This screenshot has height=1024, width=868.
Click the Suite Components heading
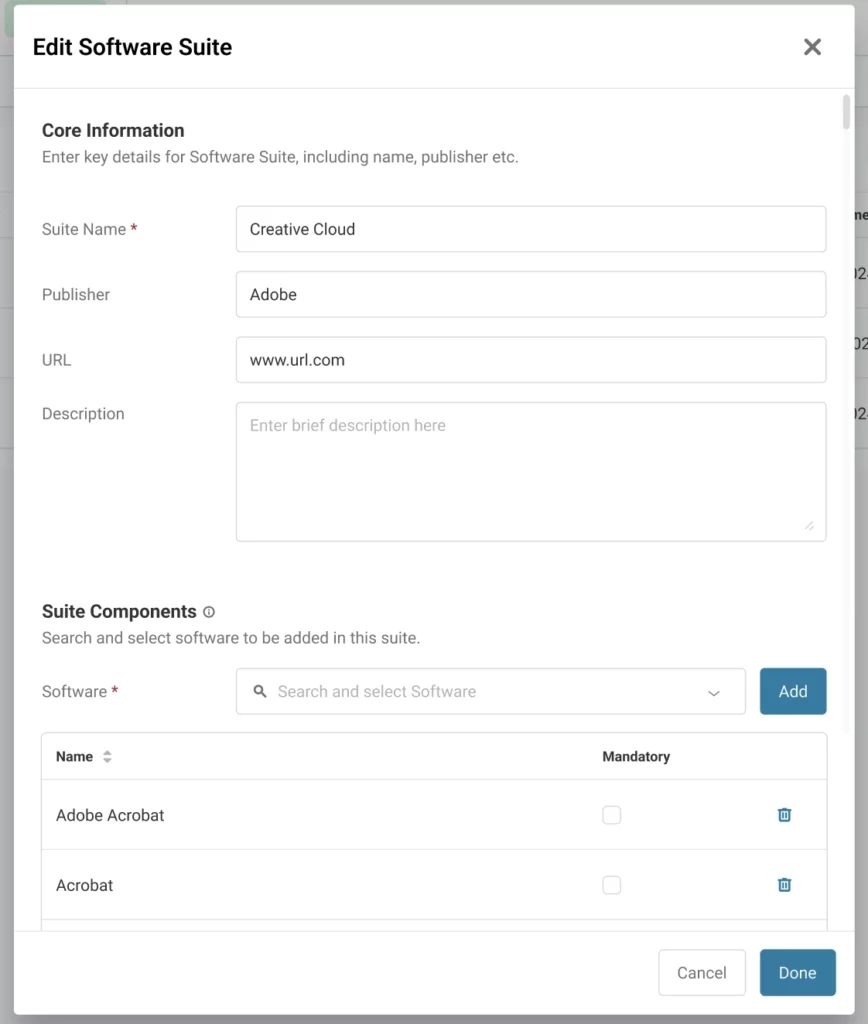coord(119,611)
